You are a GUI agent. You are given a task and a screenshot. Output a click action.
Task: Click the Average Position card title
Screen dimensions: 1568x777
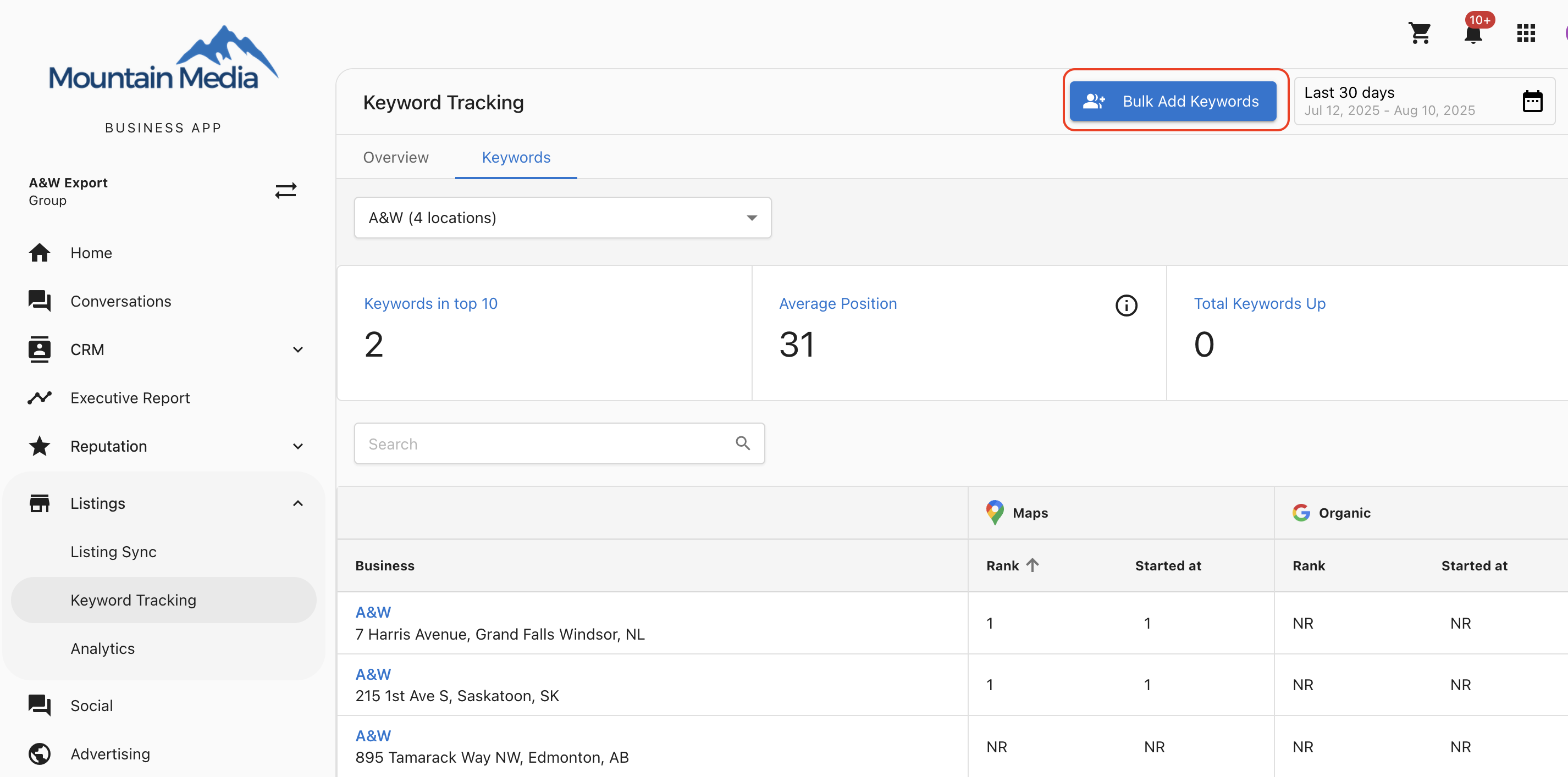[x=837, y=304]
